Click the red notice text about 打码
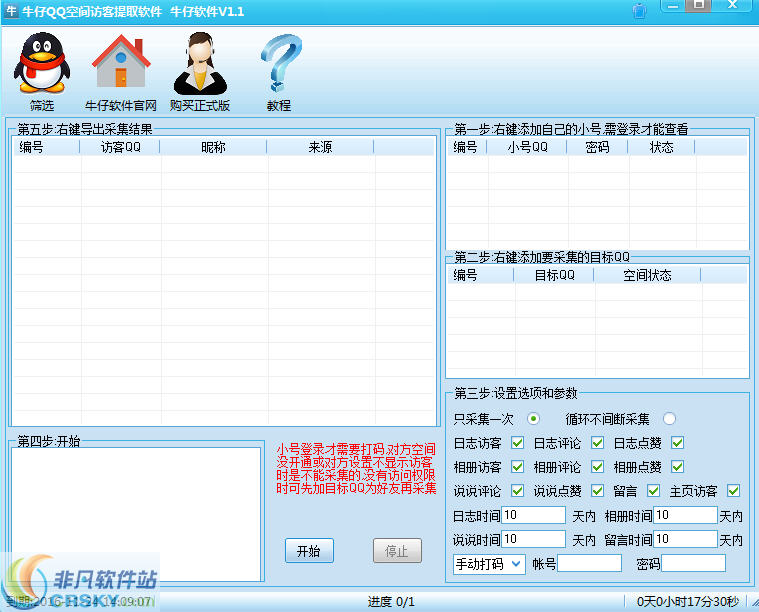Viewport: 759px width, 612px height. [x=356, y=469]
